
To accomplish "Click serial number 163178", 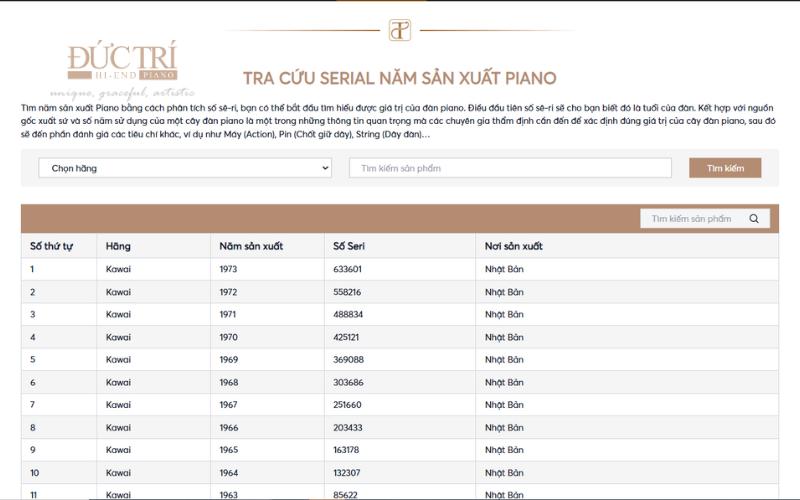I will (346, 450).
